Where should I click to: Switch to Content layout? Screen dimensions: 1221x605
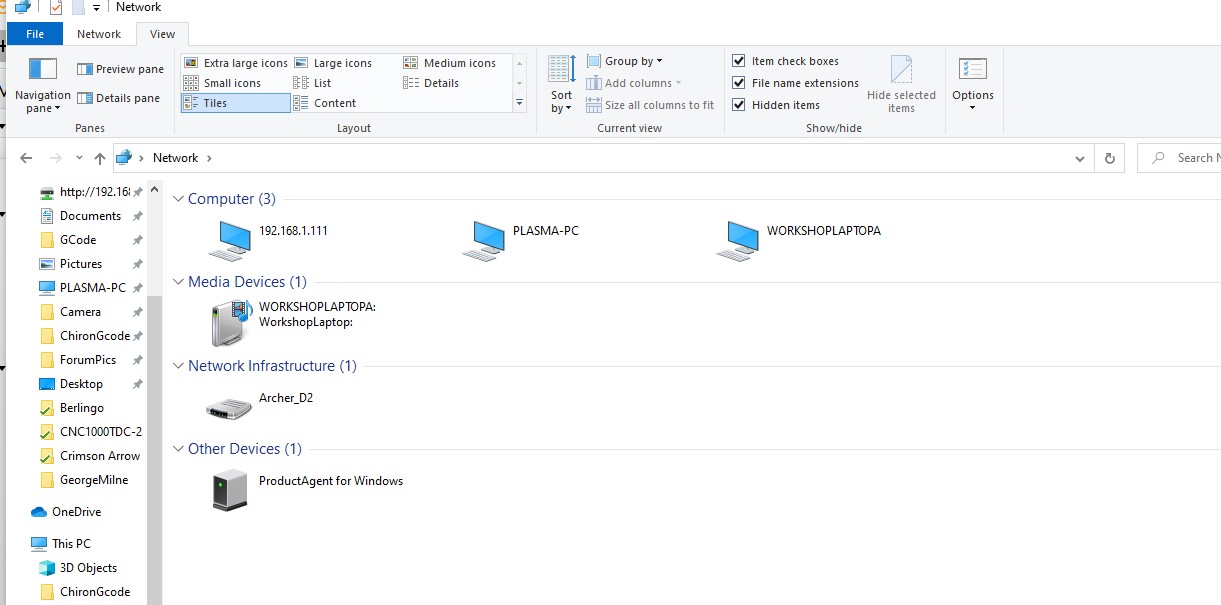[325, 103]
